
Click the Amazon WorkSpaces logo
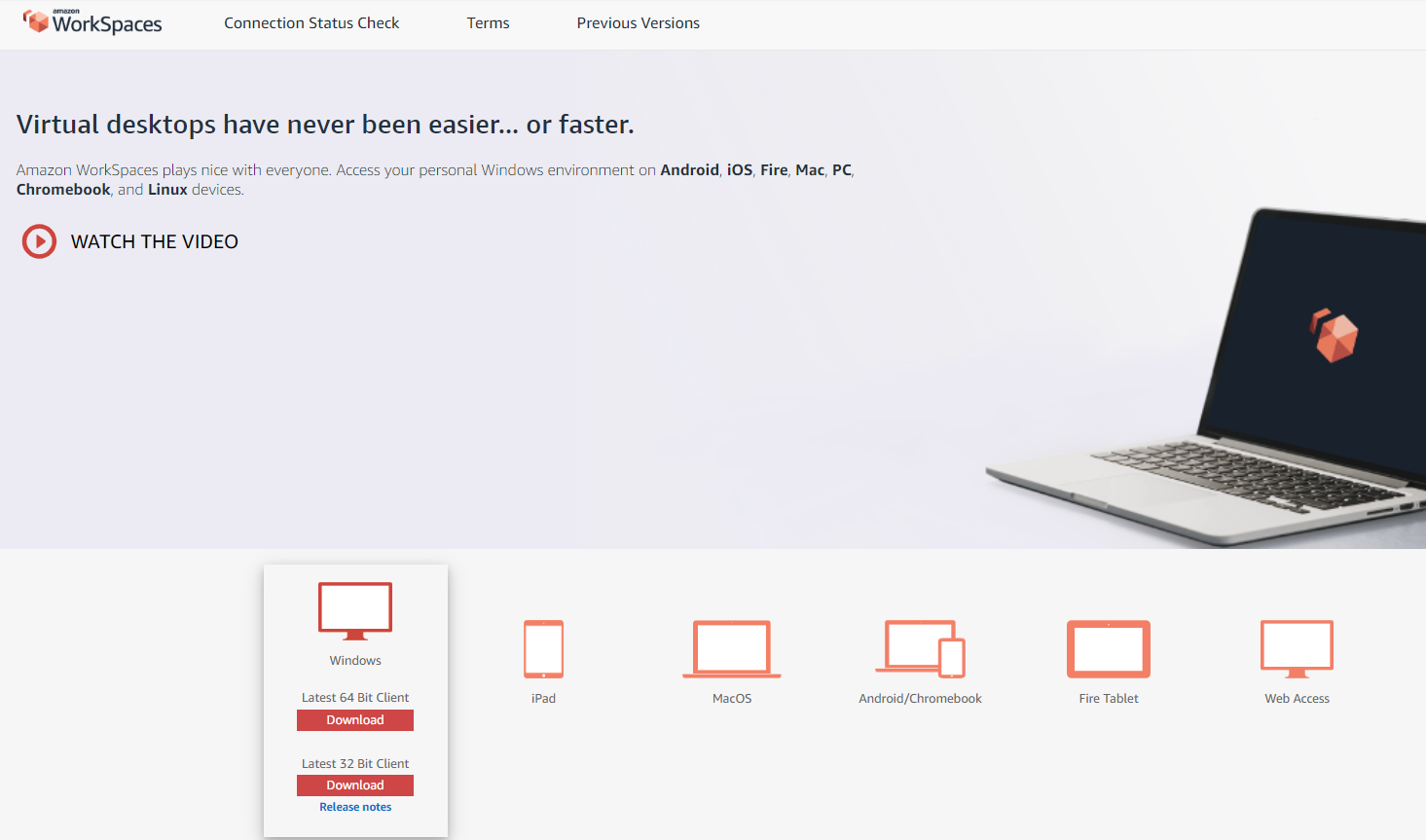tap(92, 21)
